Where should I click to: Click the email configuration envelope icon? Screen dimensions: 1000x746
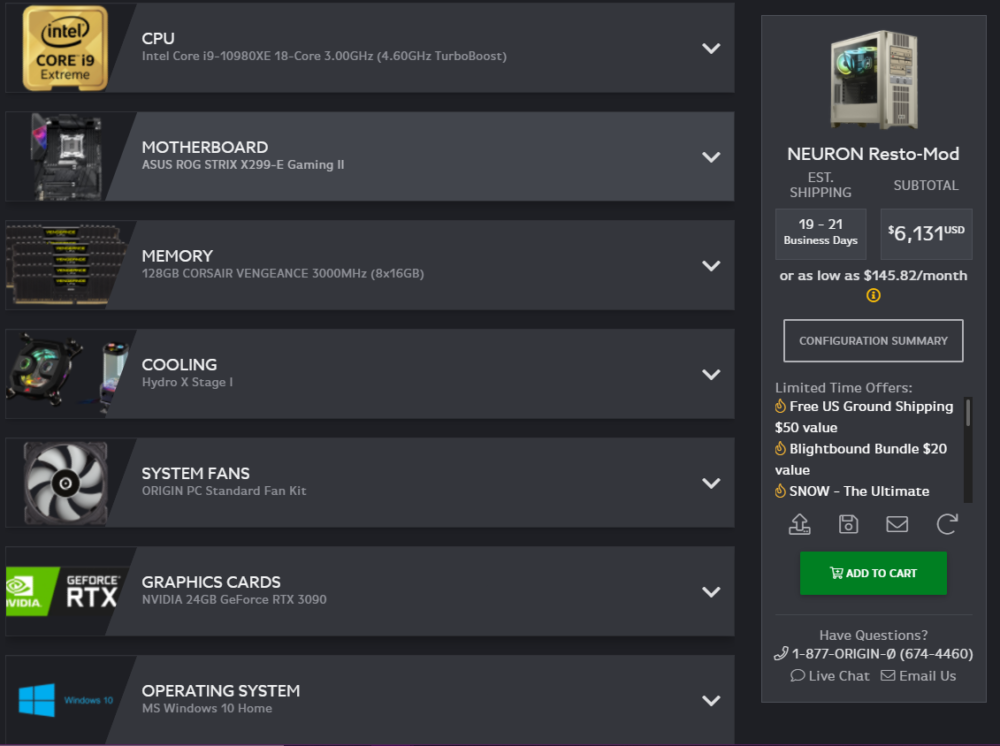click(897, 524)
